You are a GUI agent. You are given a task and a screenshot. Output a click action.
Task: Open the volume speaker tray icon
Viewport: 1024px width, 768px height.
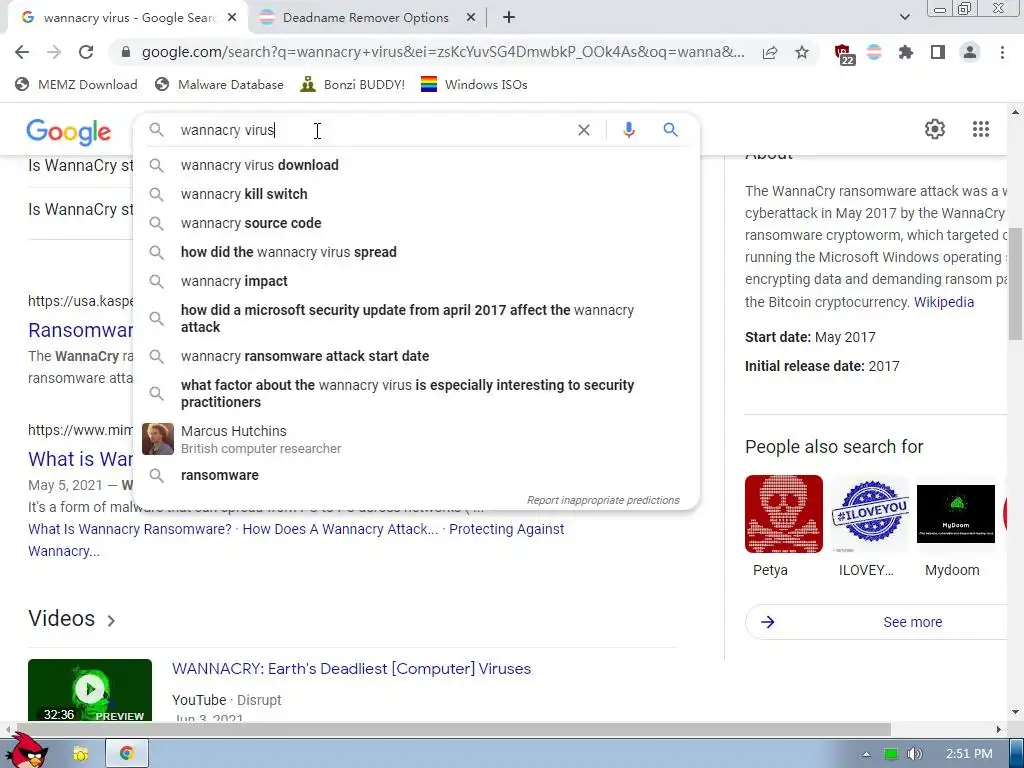click(914, 754)
